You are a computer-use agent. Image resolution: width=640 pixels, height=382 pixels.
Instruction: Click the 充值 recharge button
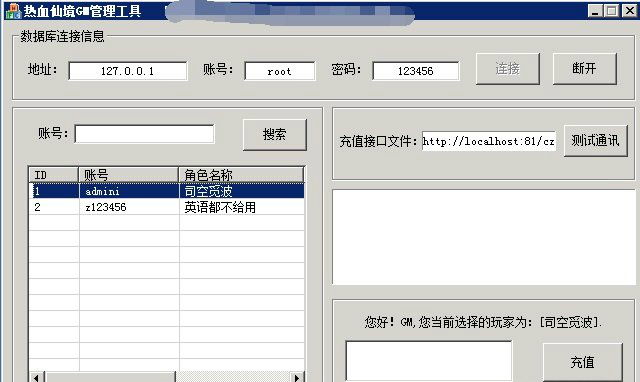pos(582,362)
